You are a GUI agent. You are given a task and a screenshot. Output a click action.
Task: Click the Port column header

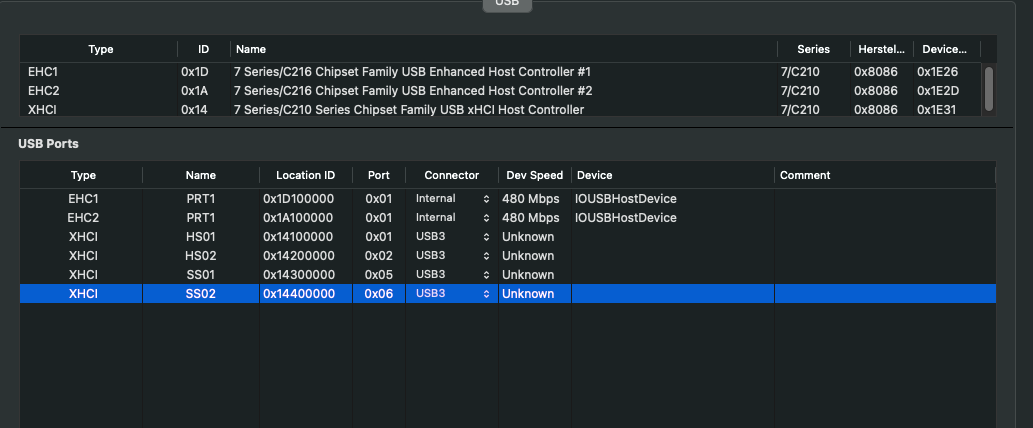[x=378, y=175]
